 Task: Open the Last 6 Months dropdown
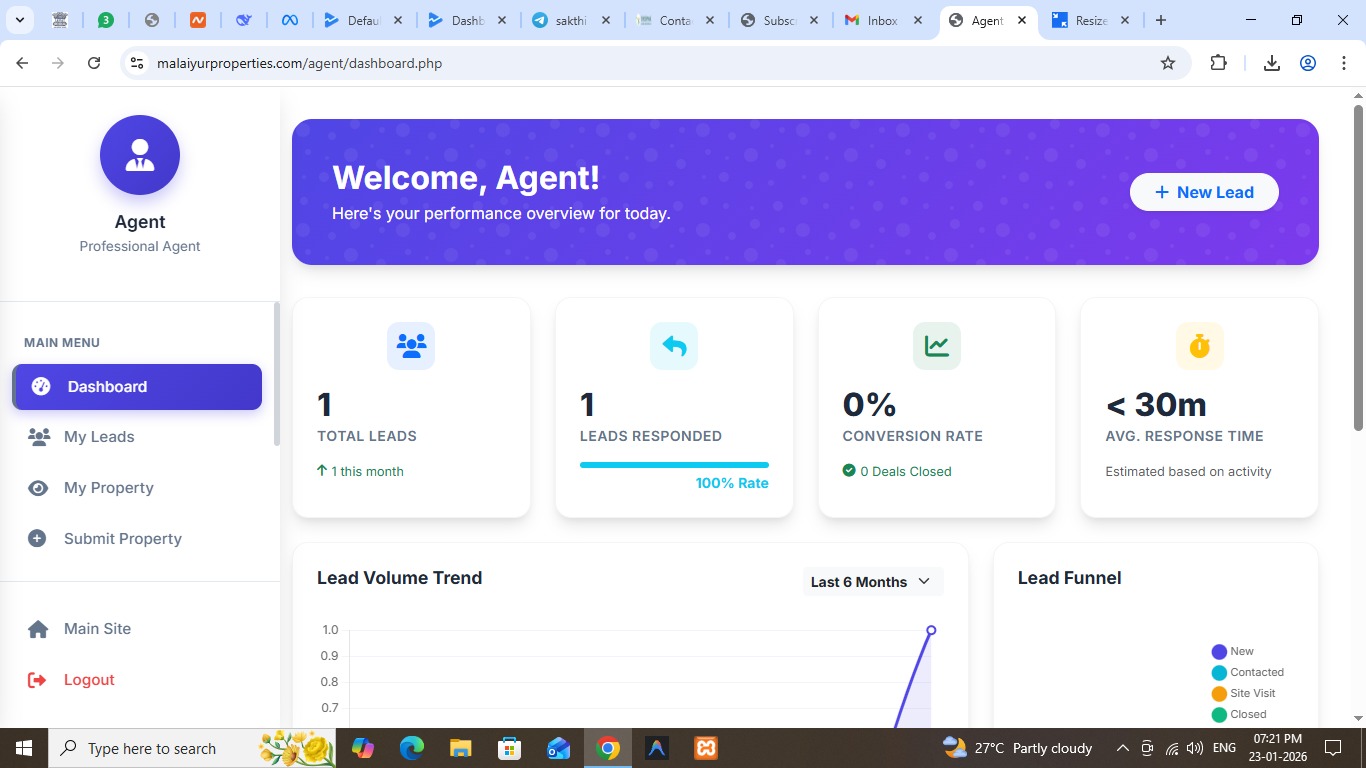(870, 581)
